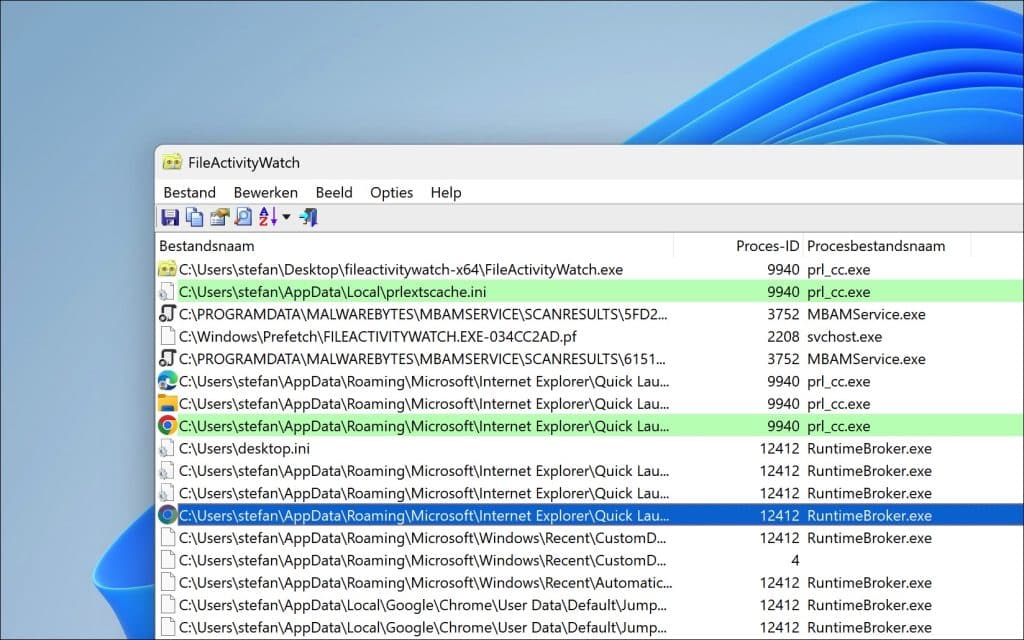Image resolution: width=1024 pixels, height=640 pixels.
Task: Click the icon of the FileActivityWatch.exe row
Action: pyautogui.click(x=167, y=269)
